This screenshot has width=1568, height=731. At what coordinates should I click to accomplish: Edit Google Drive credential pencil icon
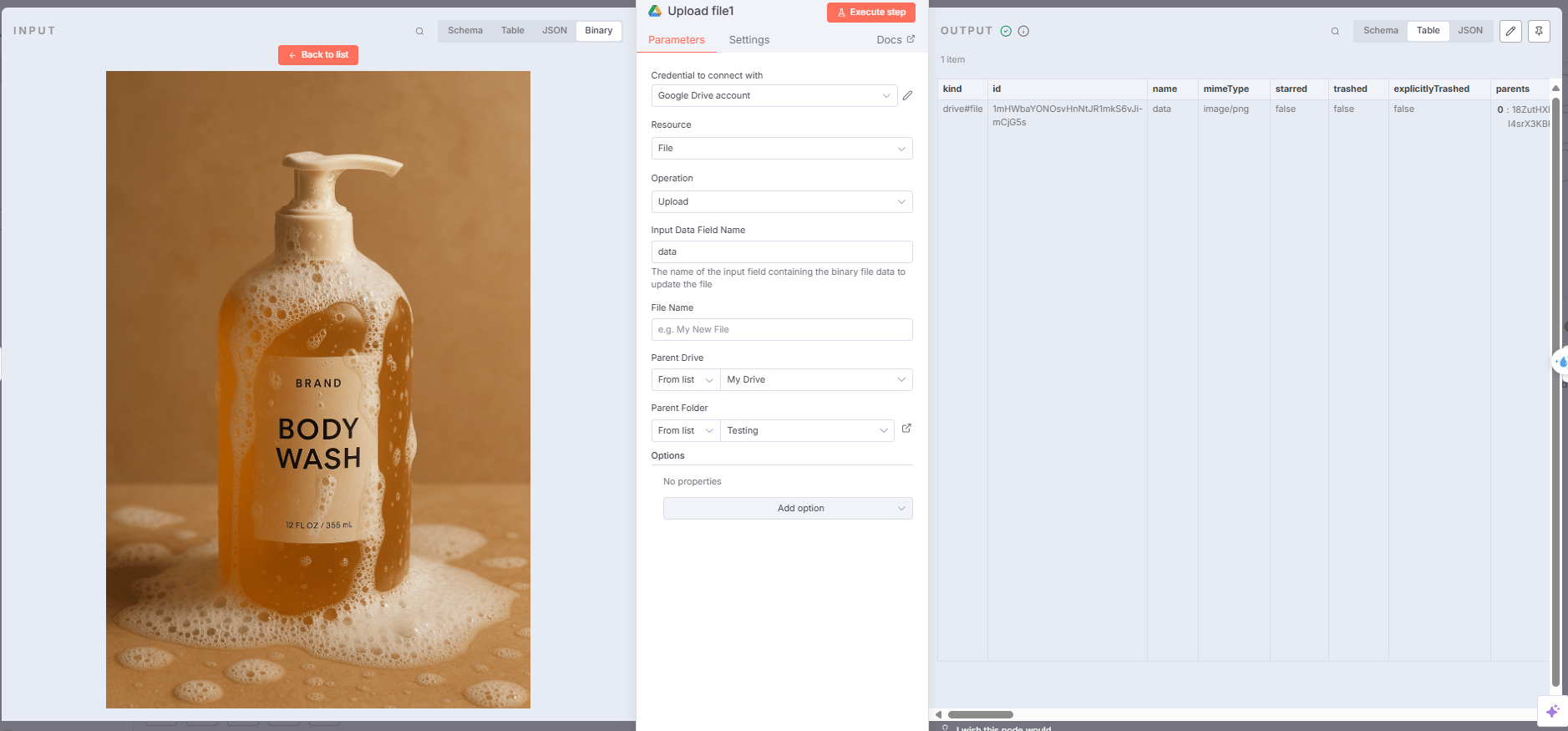tap(907, 95)
